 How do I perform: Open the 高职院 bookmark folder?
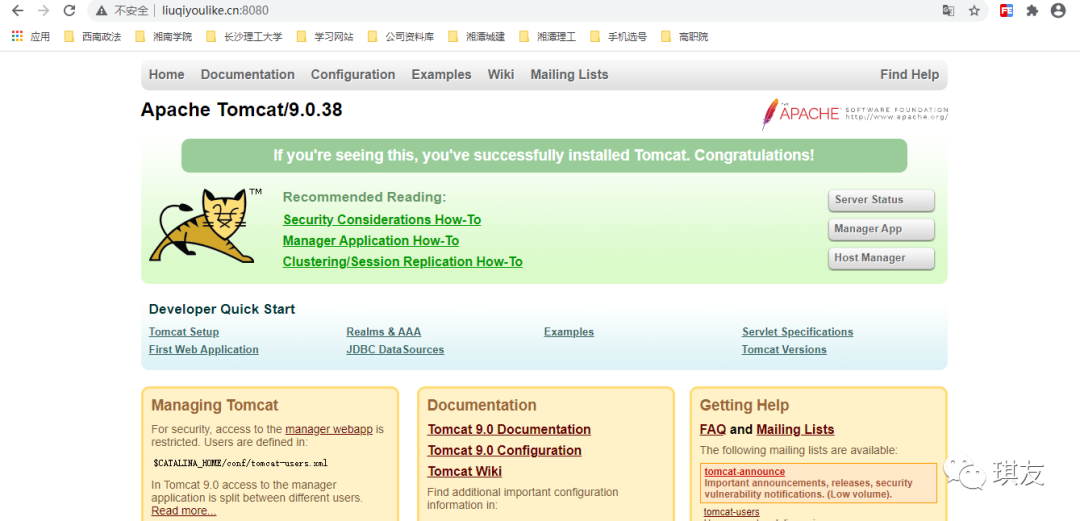(685, 37)
